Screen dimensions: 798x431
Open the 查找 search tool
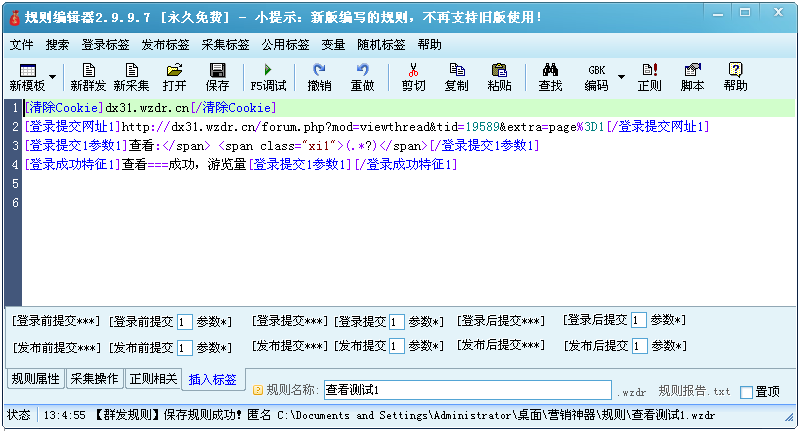click(550, 76)
